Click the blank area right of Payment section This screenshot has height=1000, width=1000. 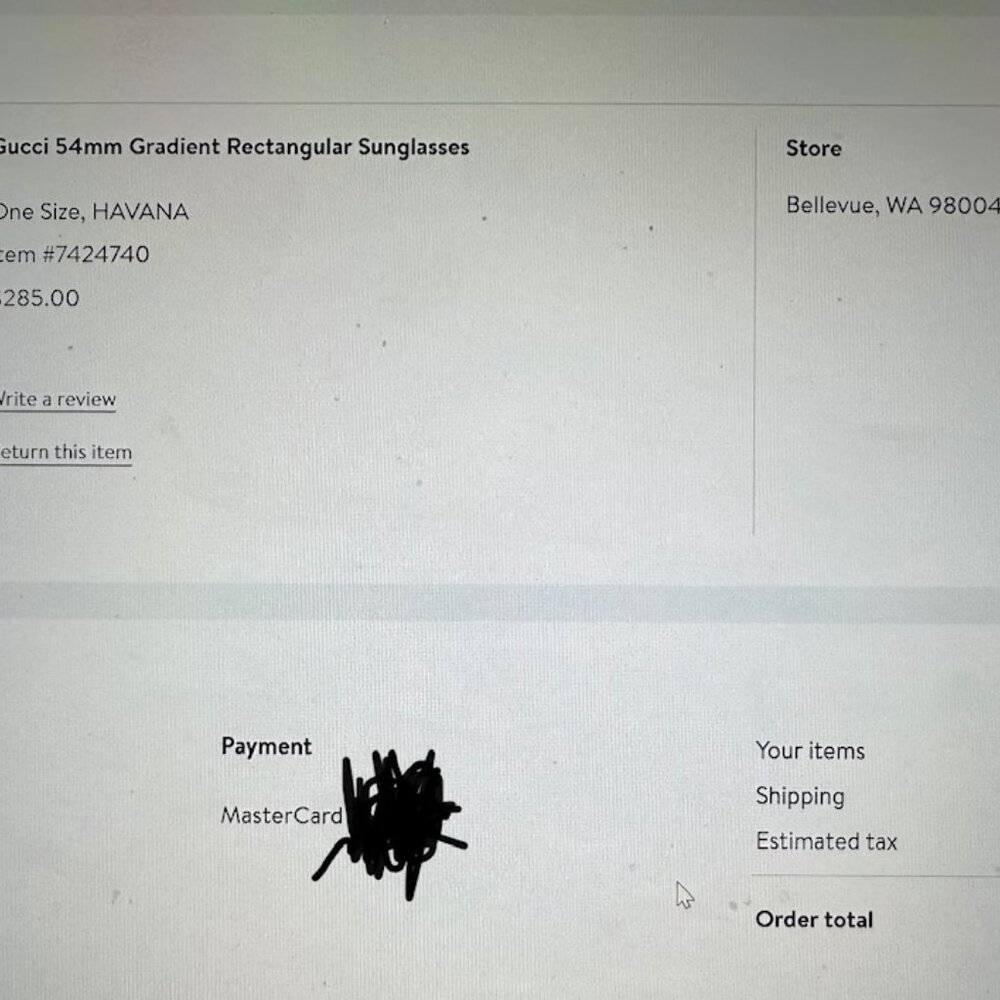point(593,797)
